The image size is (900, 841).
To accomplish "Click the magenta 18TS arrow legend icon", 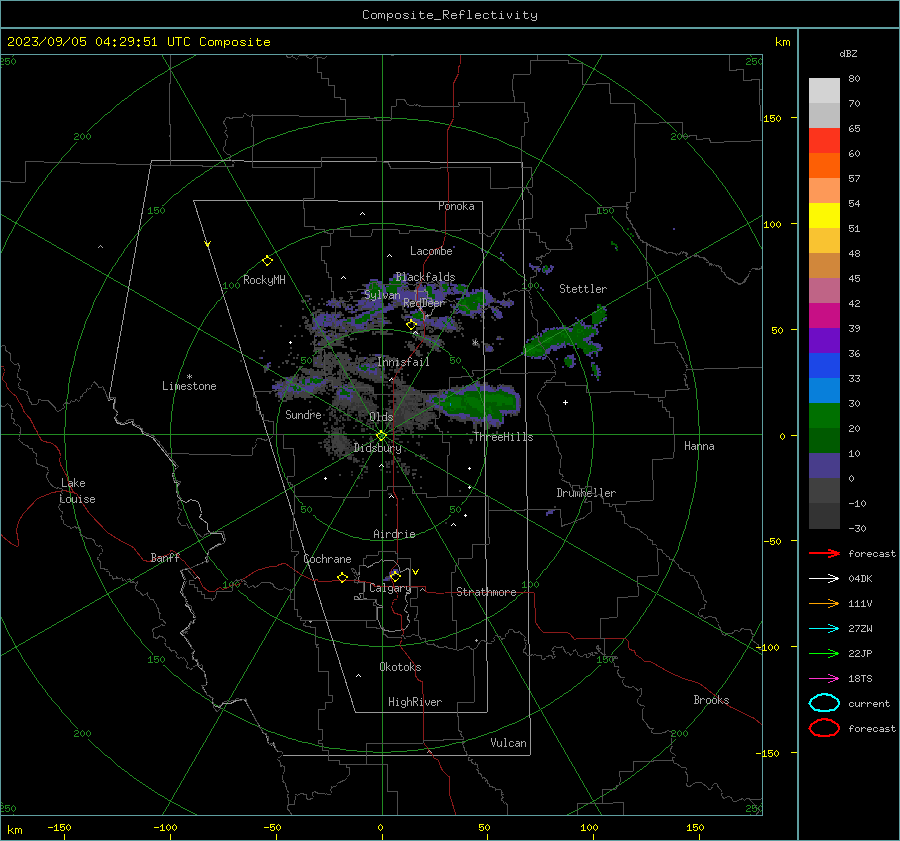I will pos(824,679).
